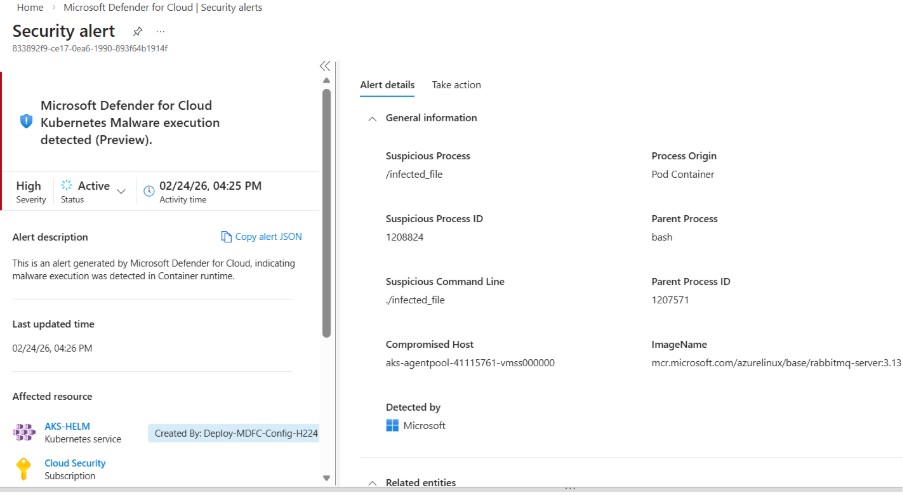Collapse the General information section

pos(371,118)
